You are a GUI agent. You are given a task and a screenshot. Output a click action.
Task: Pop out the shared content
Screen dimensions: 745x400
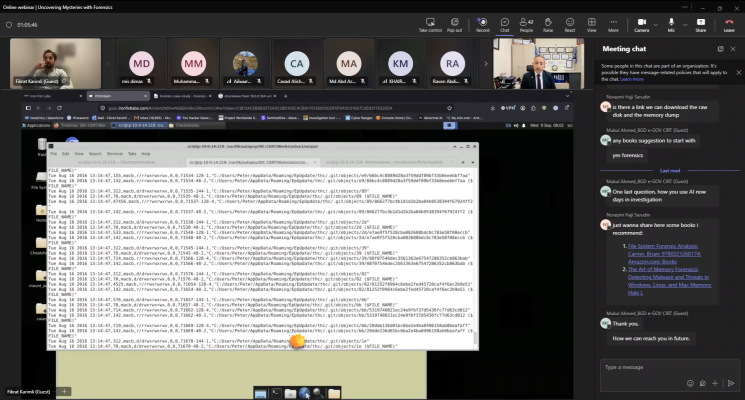pyautogui.click(x=454, y=25)
